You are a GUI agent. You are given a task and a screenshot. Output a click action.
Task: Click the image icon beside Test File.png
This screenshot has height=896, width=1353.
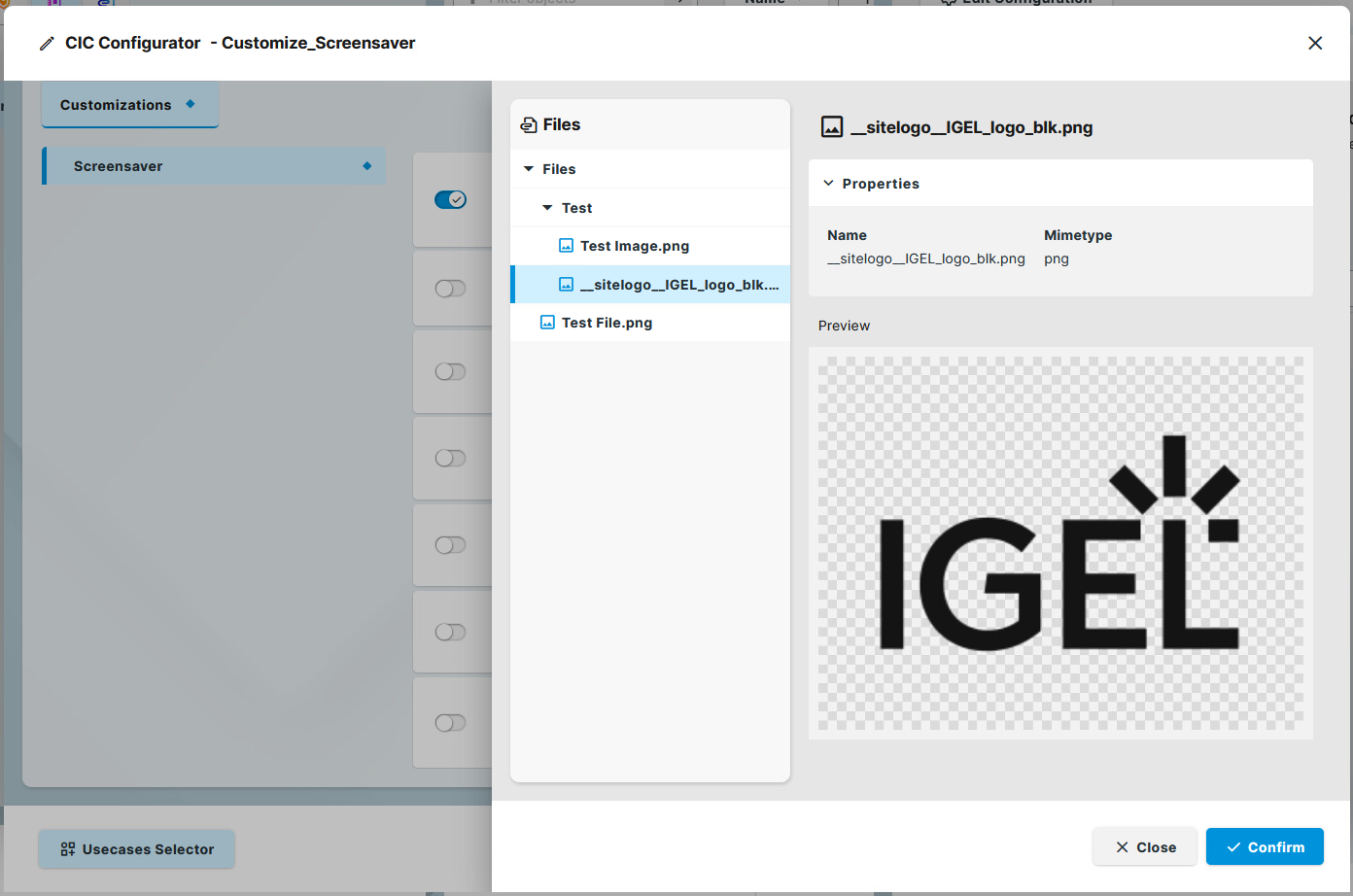click(547, 323)
